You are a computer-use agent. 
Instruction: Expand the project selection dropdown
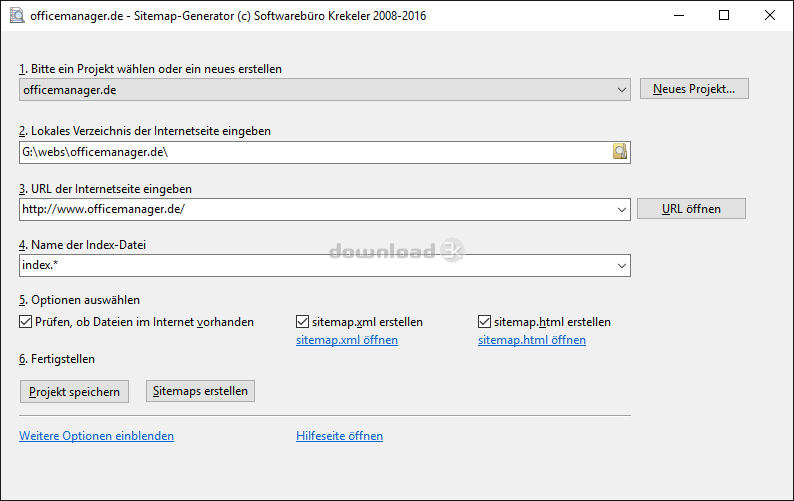click(x=622, y=90)
